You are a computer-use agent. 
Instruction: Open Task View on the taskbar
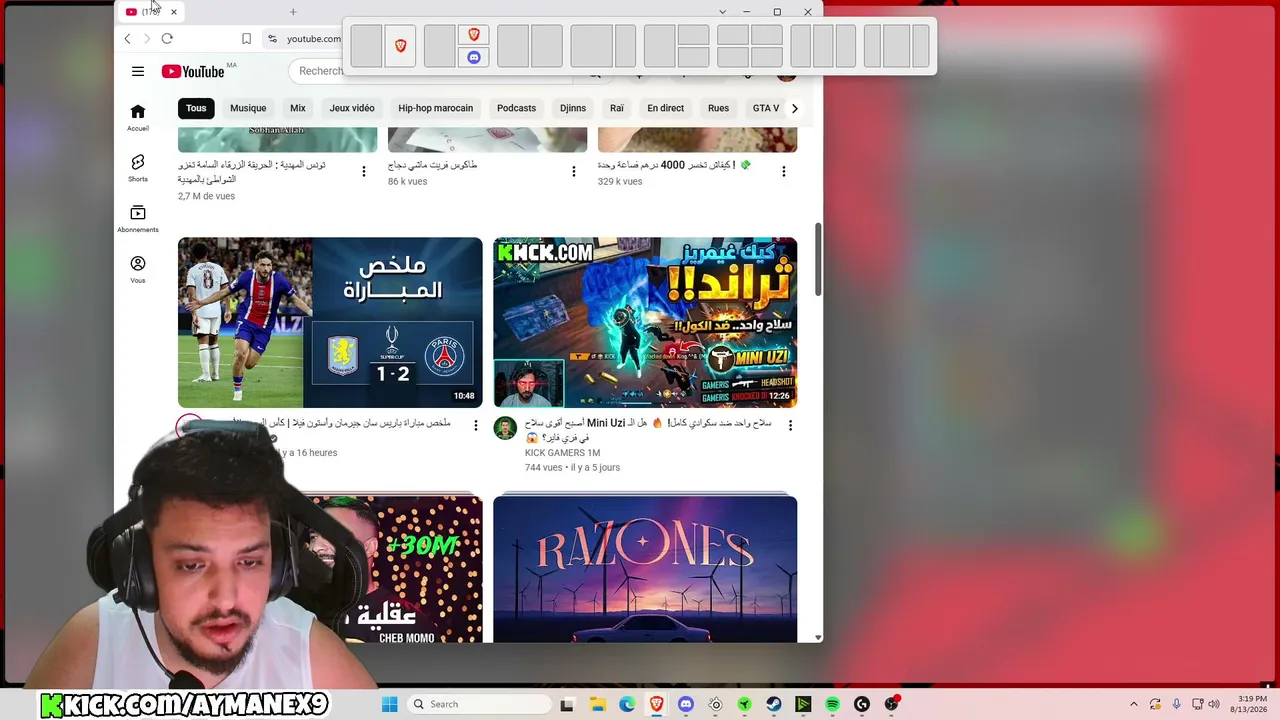[567, 704]
